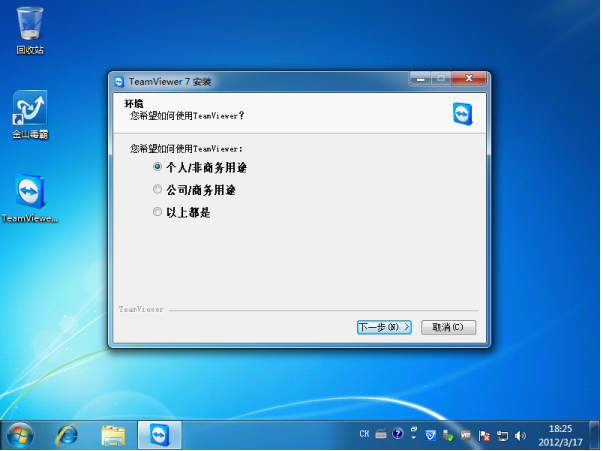Click the 取消 (C) button
Viewport: 601px width, 451px height.
pyautogui.click(x=448, y=327)
